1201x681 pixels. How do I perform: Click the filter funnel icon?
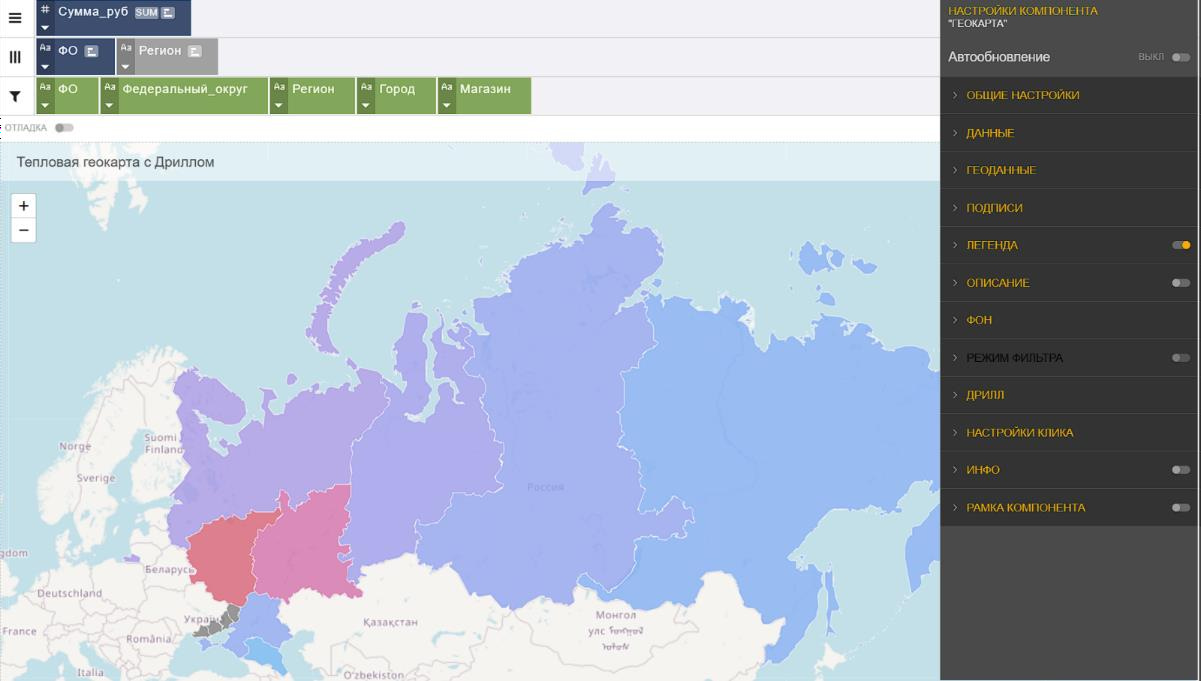(15, 97)
